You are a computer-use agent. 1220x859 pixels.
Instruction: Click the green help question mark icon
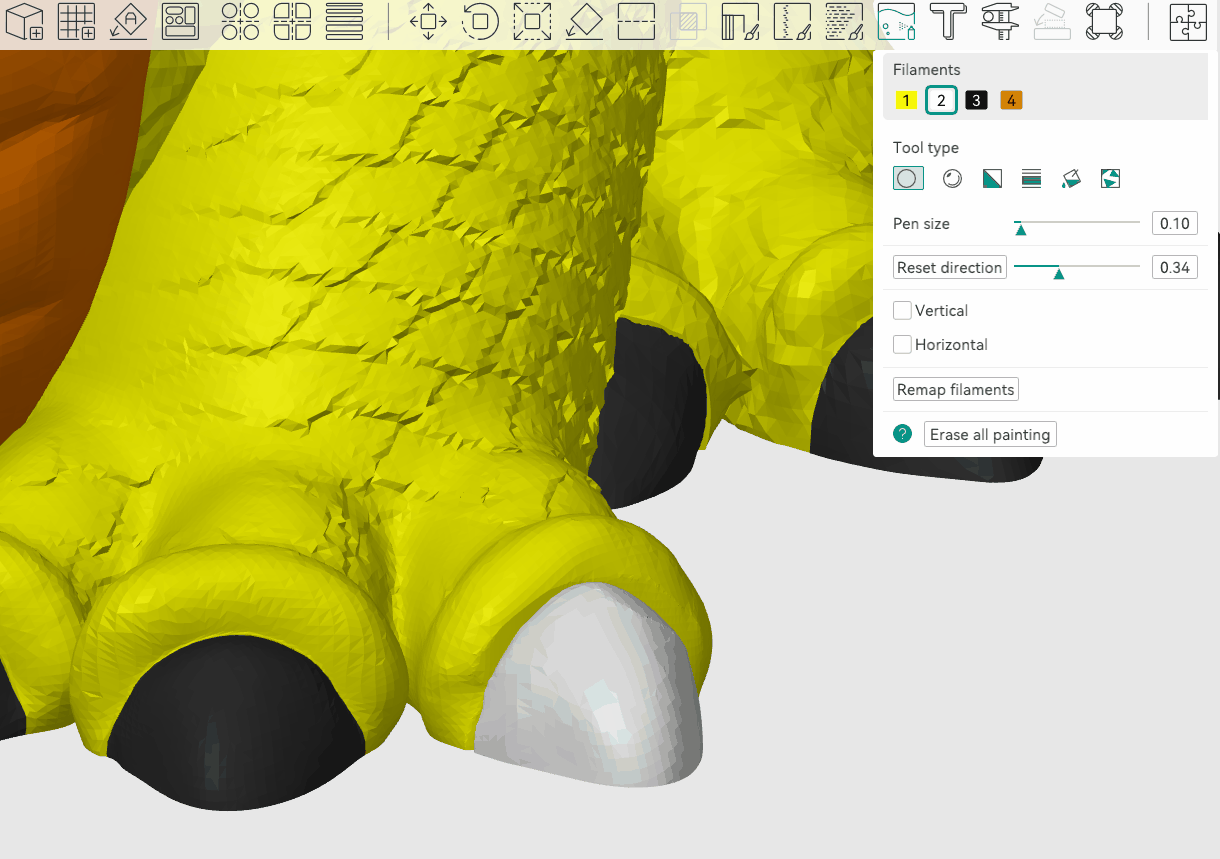click(x=903, y=434)
